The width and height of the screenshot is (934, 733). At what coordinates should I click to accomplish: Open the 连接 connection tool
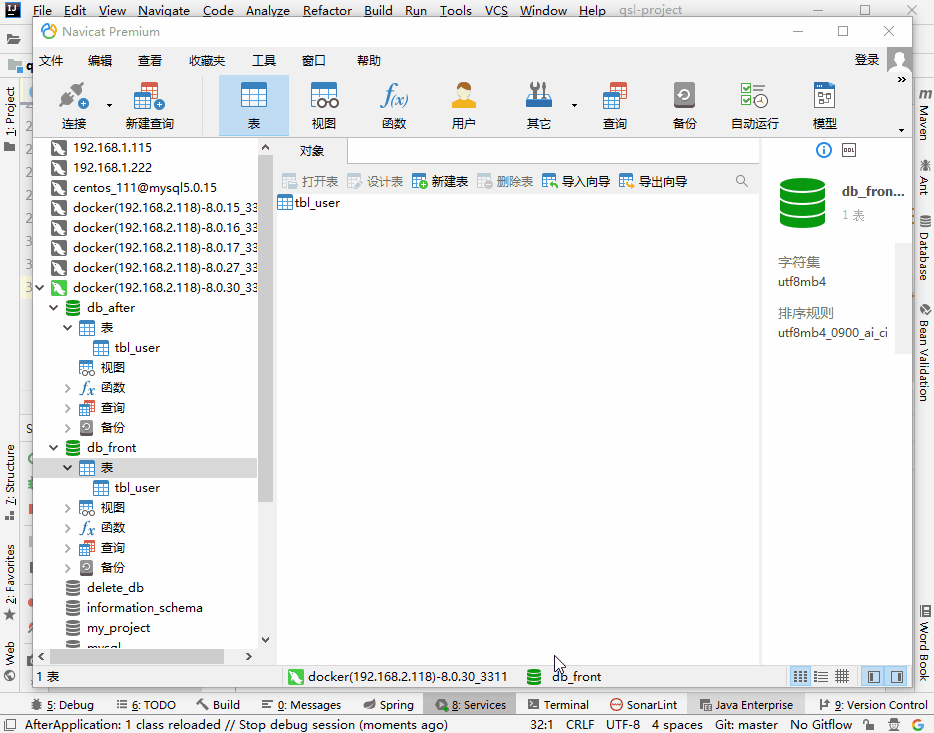coord(74,106)
